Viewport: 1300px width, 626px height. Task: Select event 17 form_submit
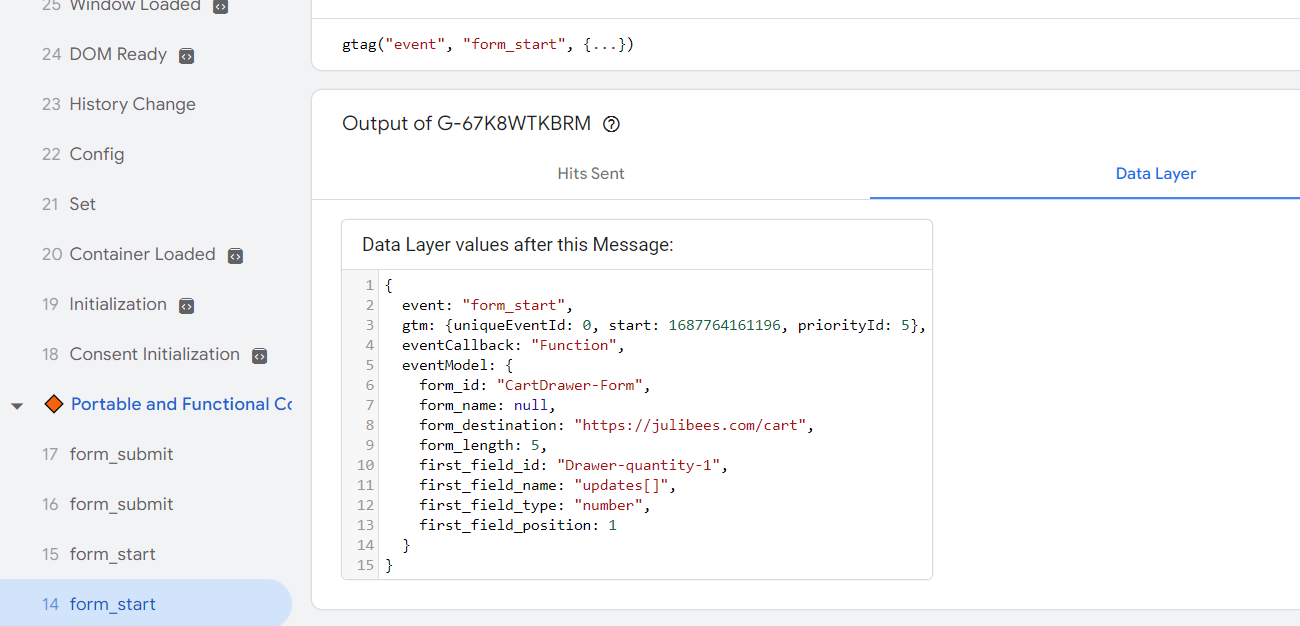point(121,454)
